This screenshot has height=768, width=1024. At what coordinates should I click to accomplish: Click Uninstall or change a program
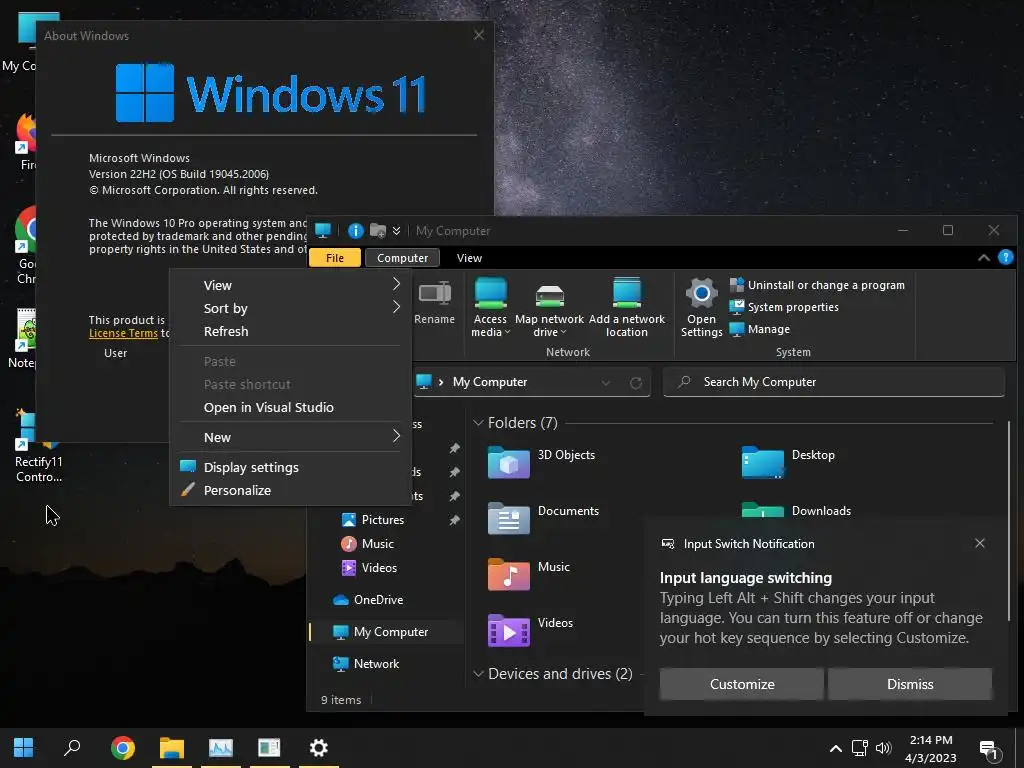coord(817,285)
